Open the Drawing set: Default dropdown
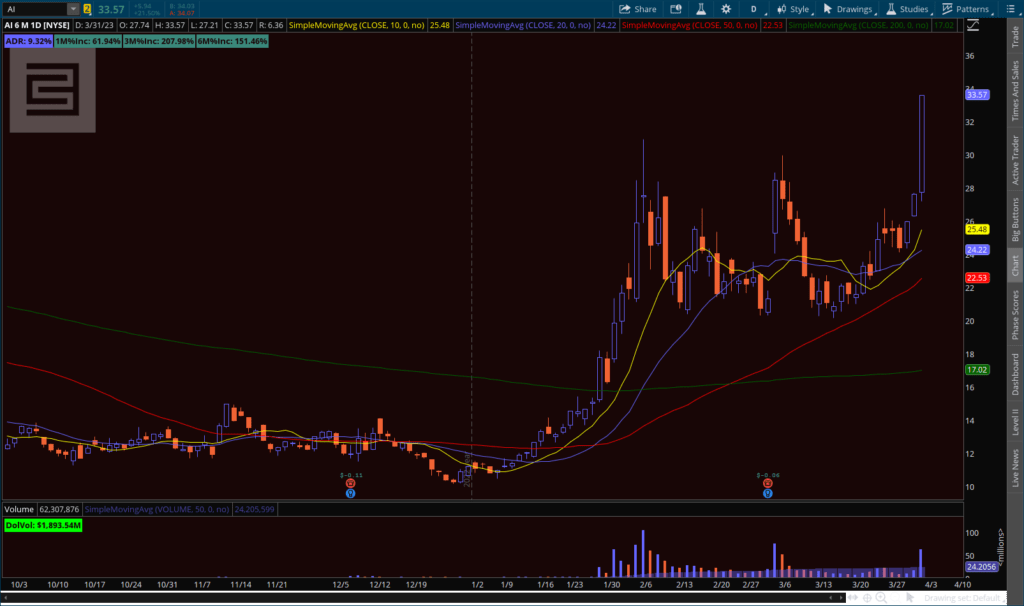 tap(963, 598)
